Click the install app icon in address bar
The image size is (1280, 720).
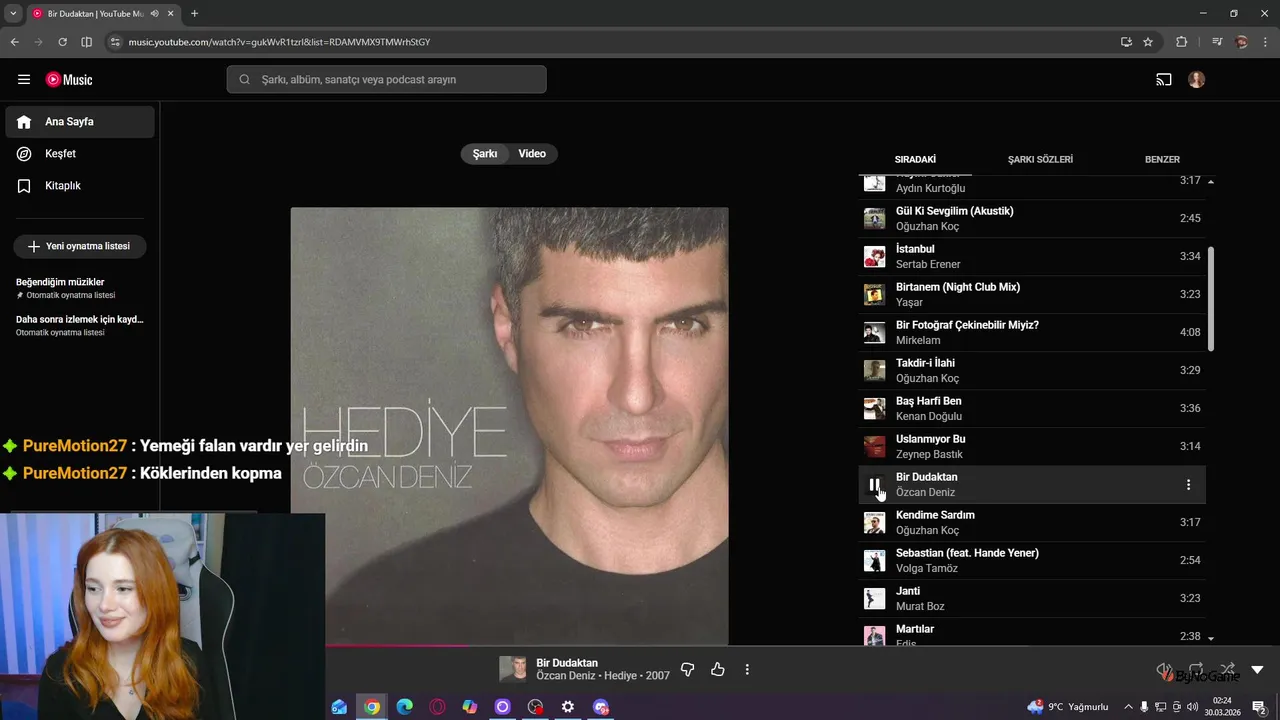tap(1126, 42)
